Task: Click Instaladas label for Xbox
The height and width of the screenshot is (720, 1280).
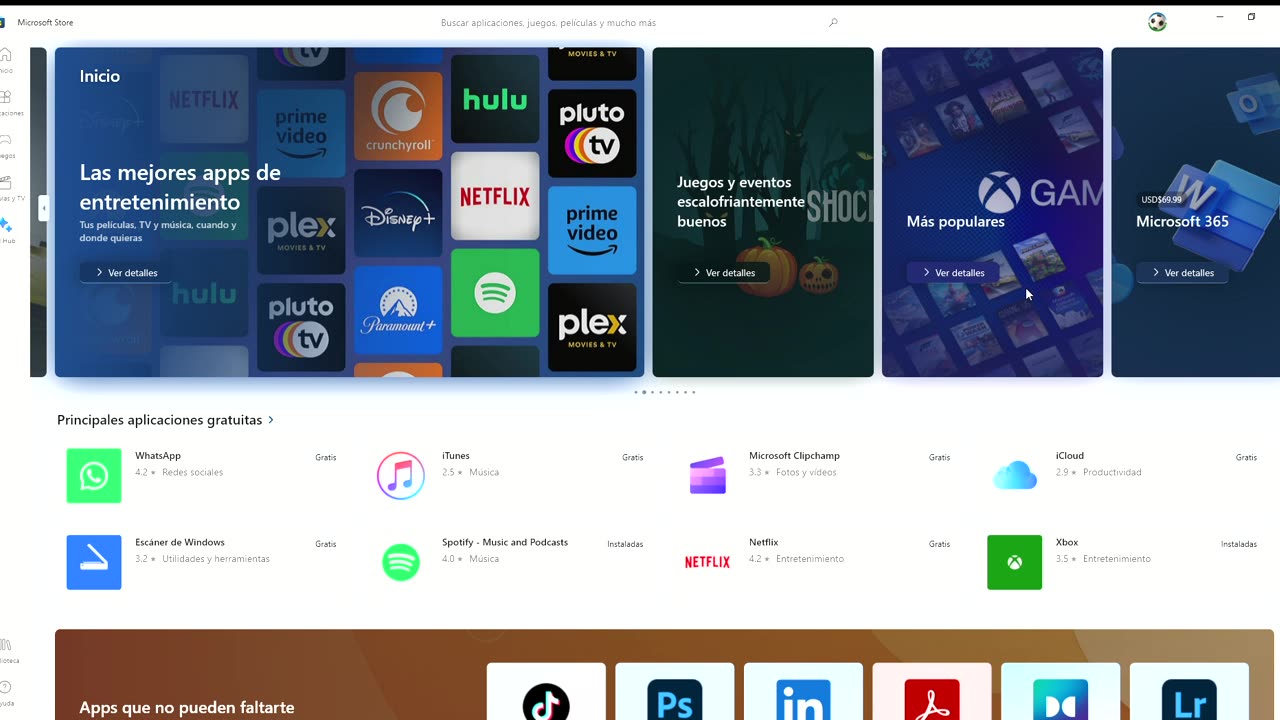Action: (x=1239, y=545)
